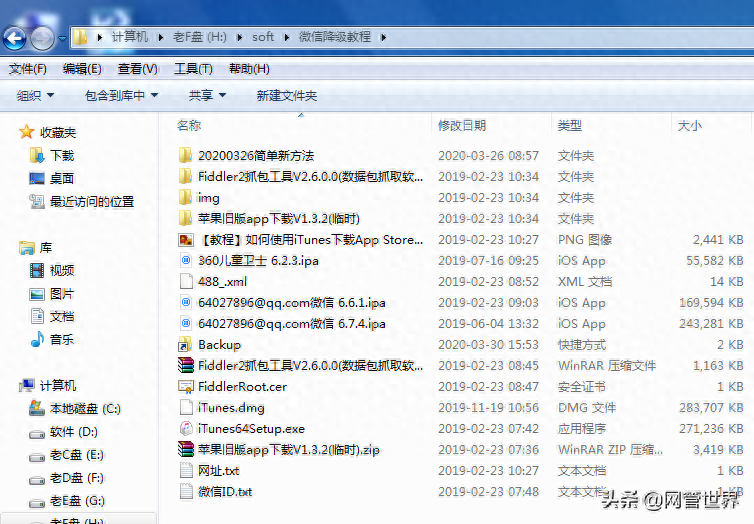Select 微信 6.6.1.ipa file icon
The width and height of the screenshot is (754, 524).
click(186, 302)
